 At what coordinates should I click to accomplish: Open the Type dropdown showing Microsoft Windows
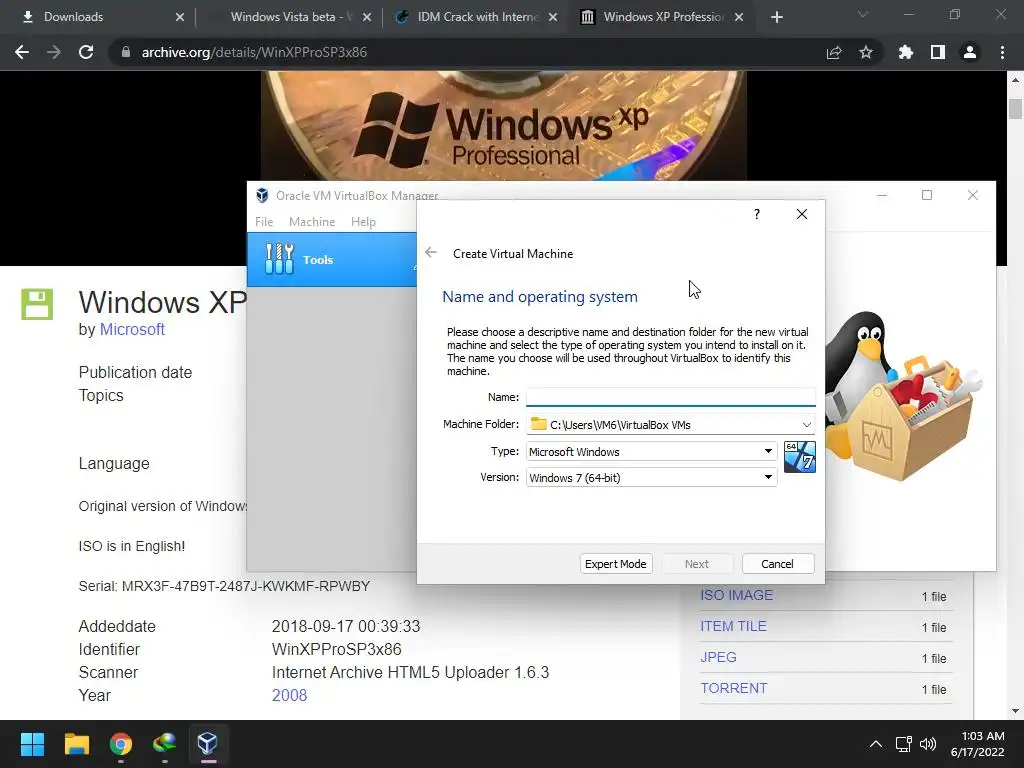pyautogui.click(x=652, y=451)
